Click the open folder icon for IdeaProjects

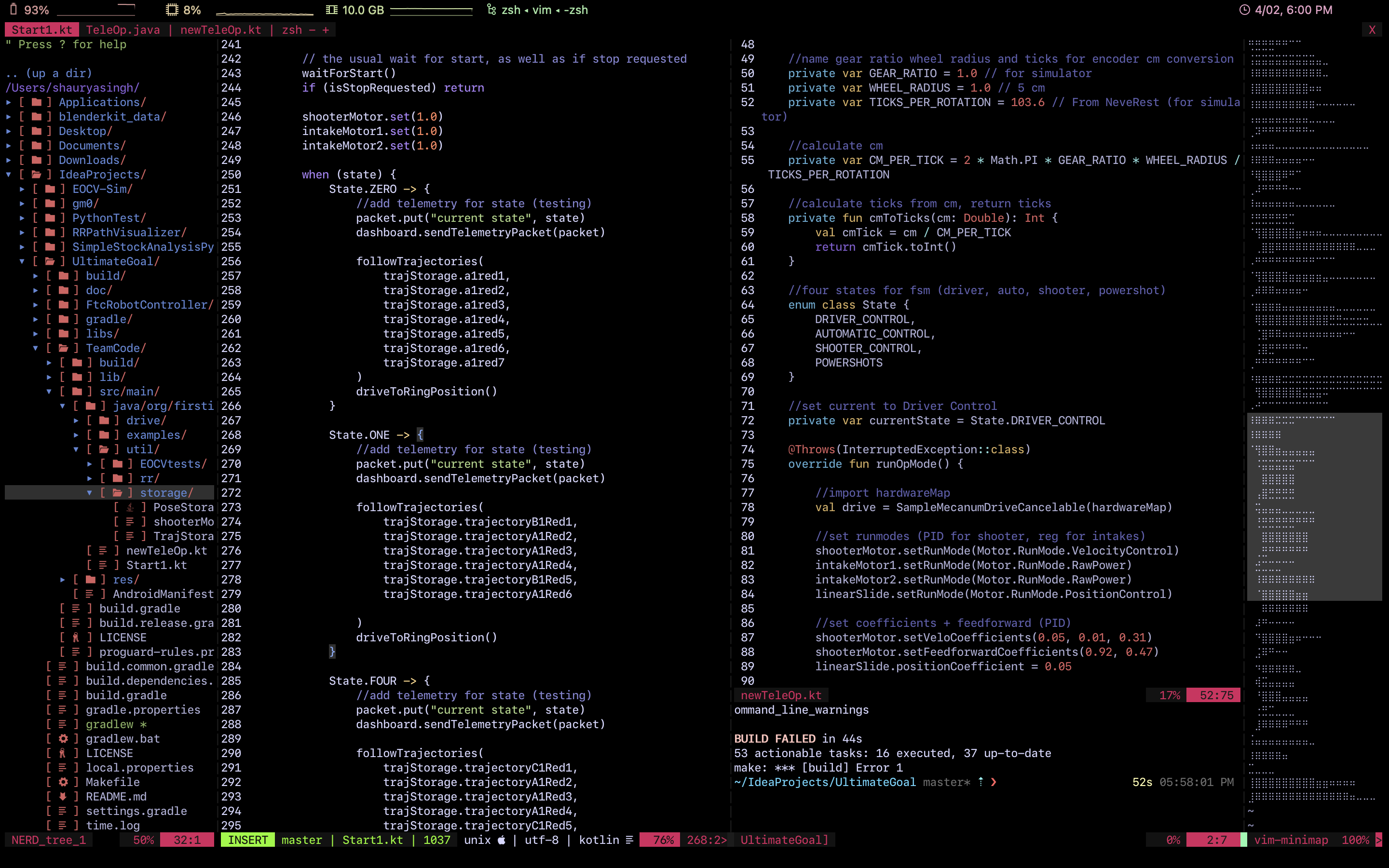coord(36,175)
